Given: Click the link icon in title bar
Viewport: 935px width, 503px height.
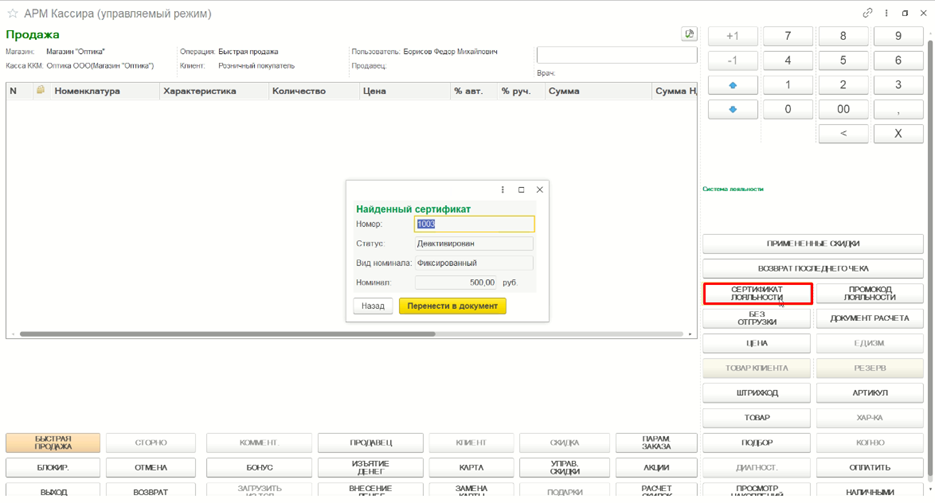Looking at the screenshot, I should click(868, 13).
